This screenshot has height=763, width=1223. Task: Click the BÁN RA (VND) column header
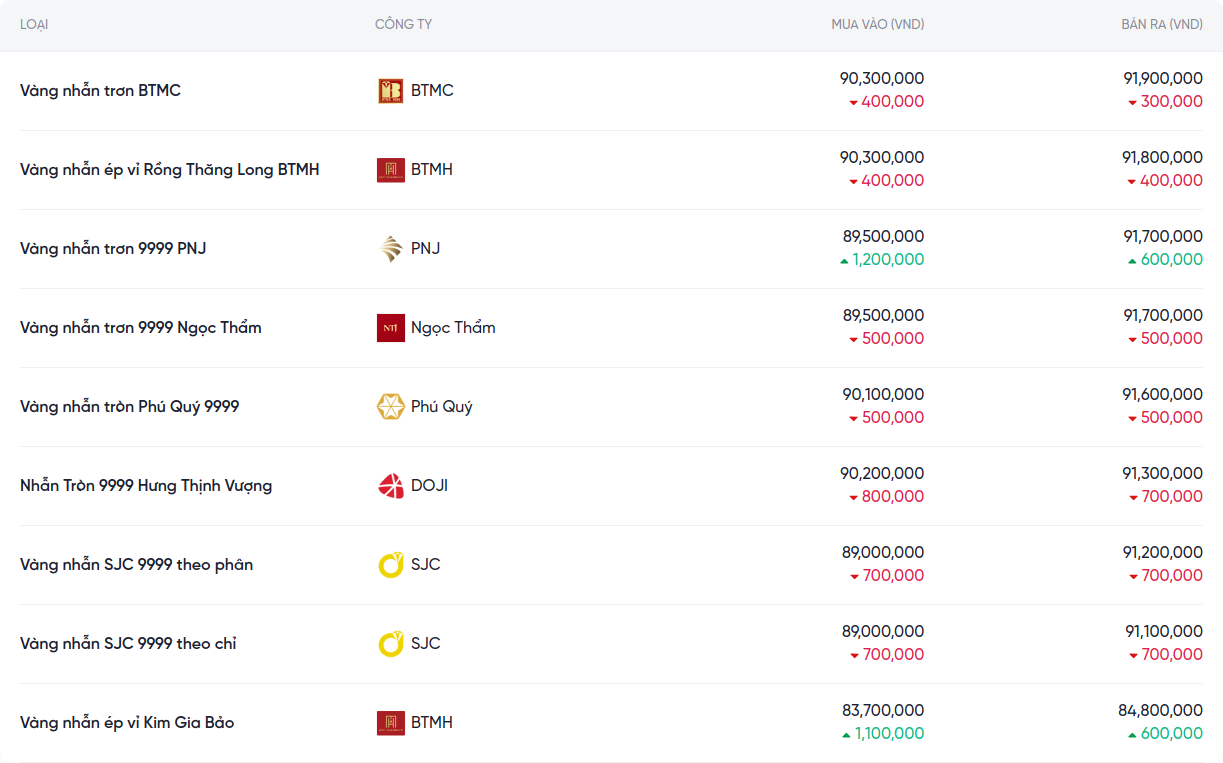coord(1161,24)
